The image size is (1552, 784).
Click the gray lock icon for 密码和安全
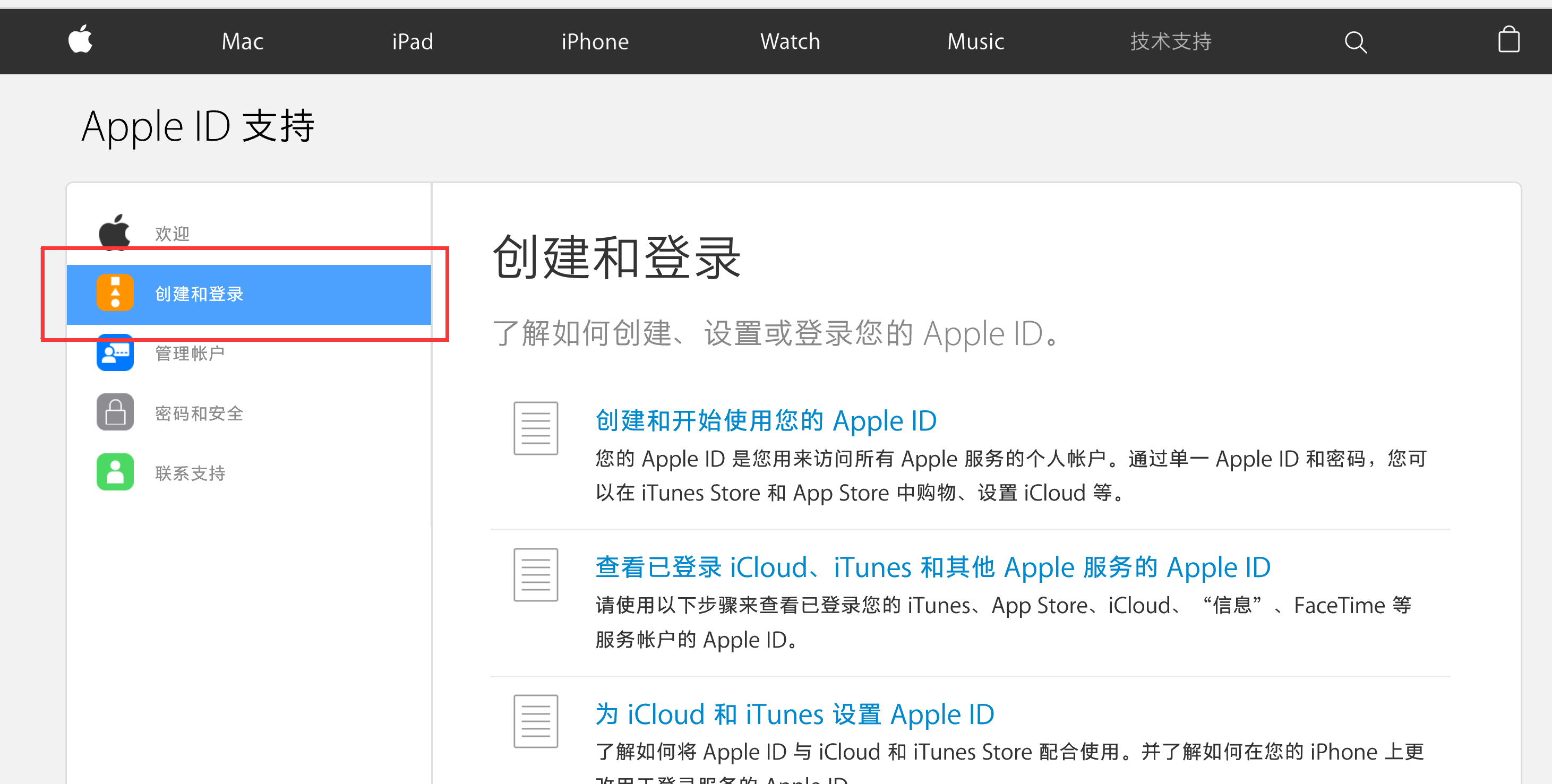(x=115, y=412)
